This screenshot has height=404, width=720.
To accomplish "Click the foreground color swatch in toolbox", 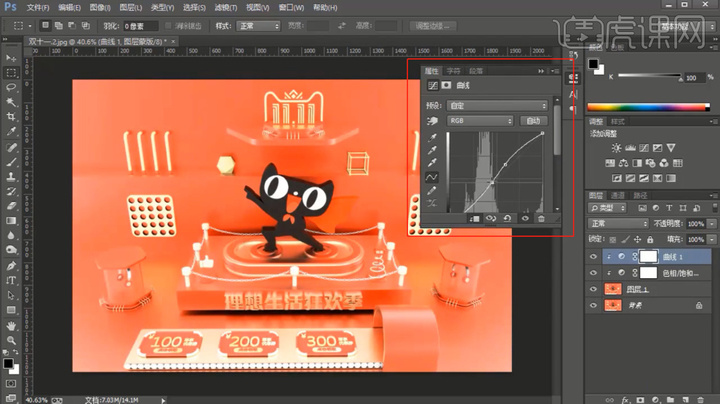I will pos(8,364).
